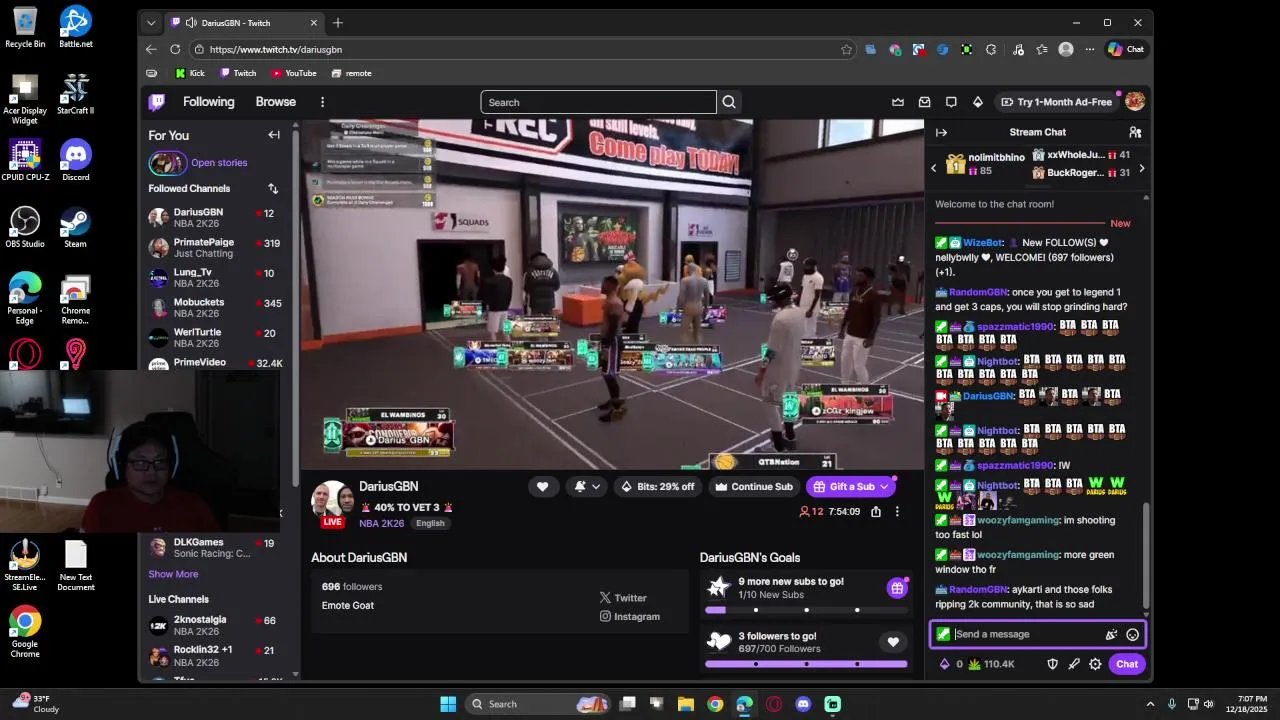Open Prime Loot crown icon

tap(898, 102)
